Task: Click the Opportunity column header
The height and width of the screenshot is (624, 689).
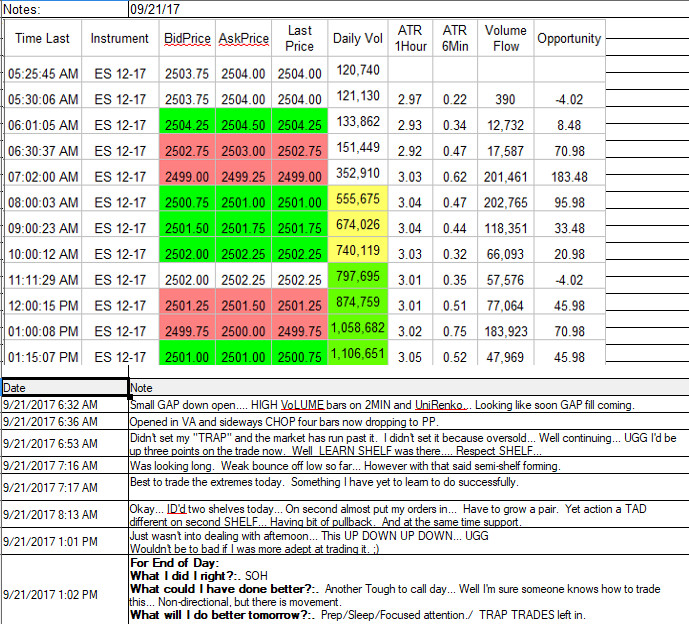Action: click(x=569, y=38)
